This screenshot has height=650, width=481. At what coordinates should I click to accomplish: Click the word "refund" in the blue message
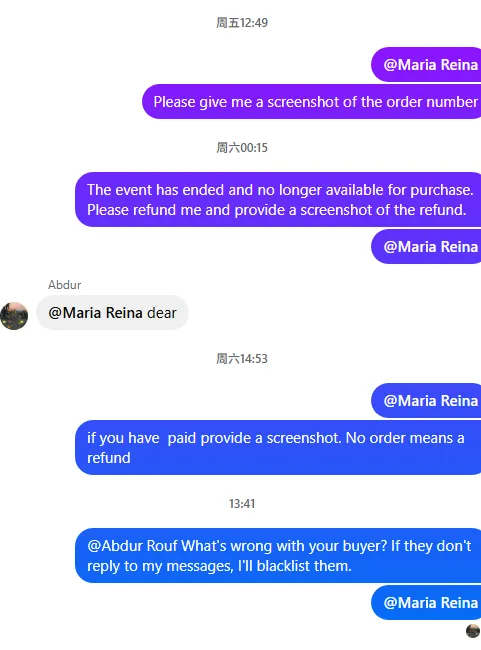(x=109, y=458)
